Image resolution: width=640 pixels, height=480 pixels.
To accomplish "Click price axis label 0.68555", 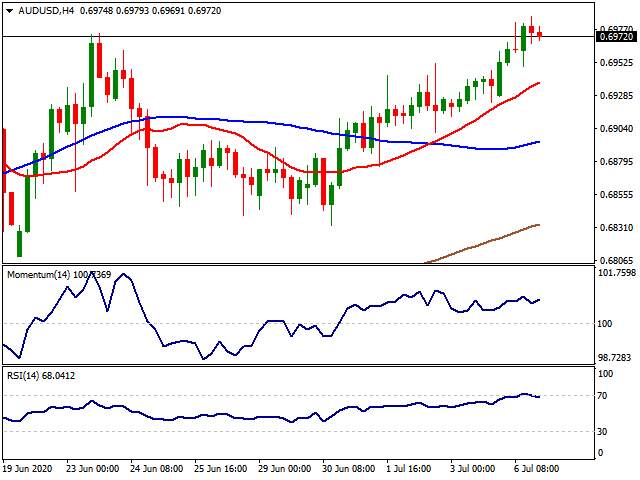I will [x=616, y=195].
